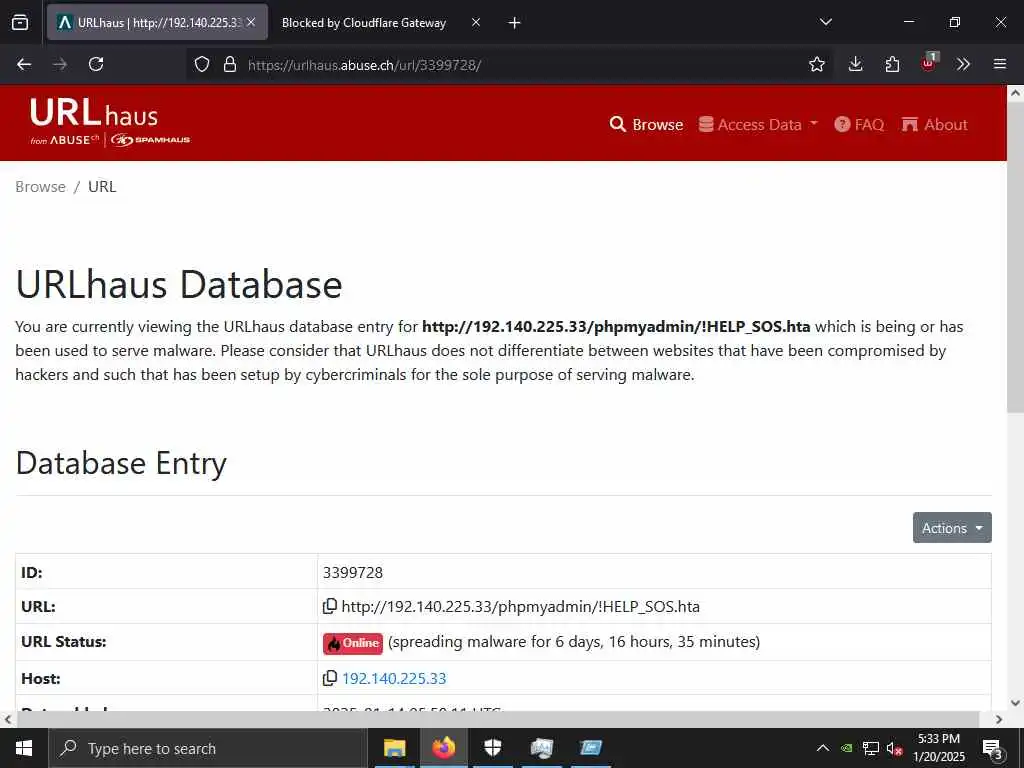Click the padlock site security icon
This screenshot has width=1024, height=768.
[x=229, y=64]
